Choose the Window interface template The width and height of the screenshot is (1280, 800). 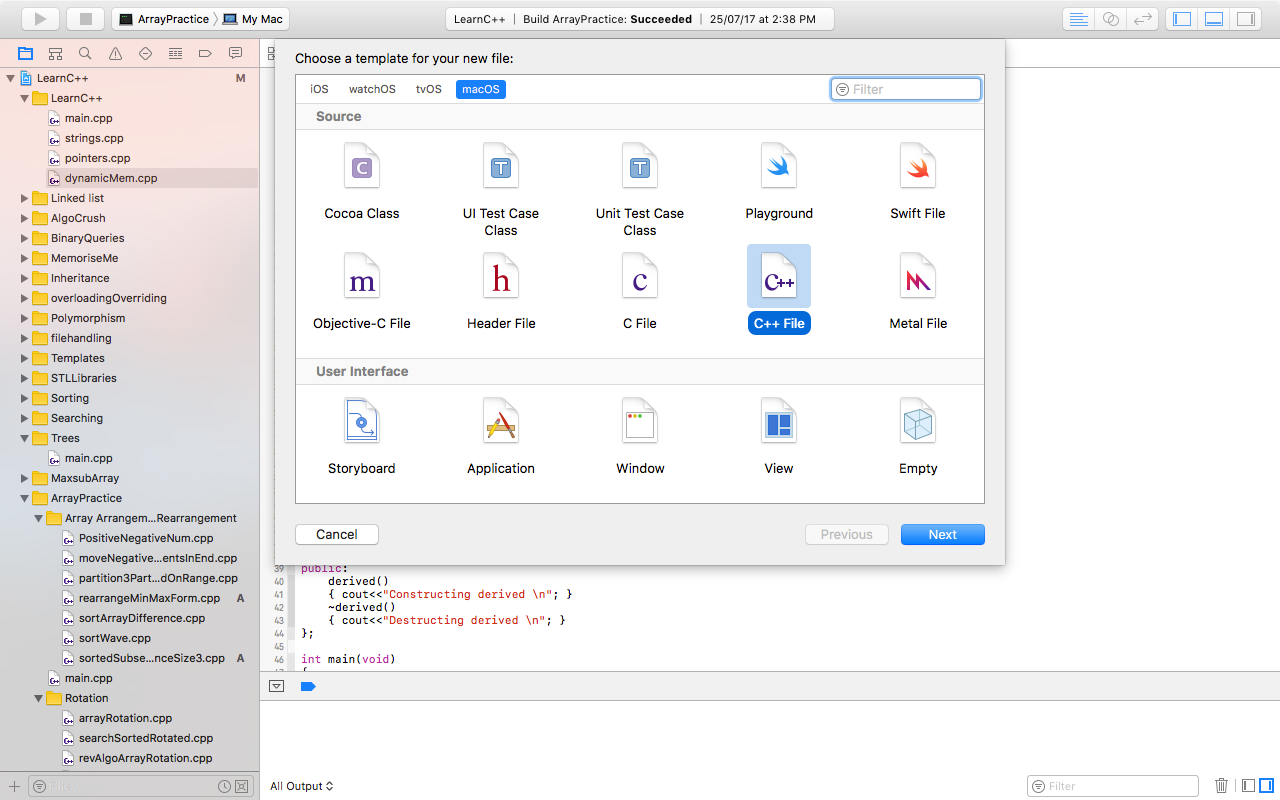tap(640, 436)
